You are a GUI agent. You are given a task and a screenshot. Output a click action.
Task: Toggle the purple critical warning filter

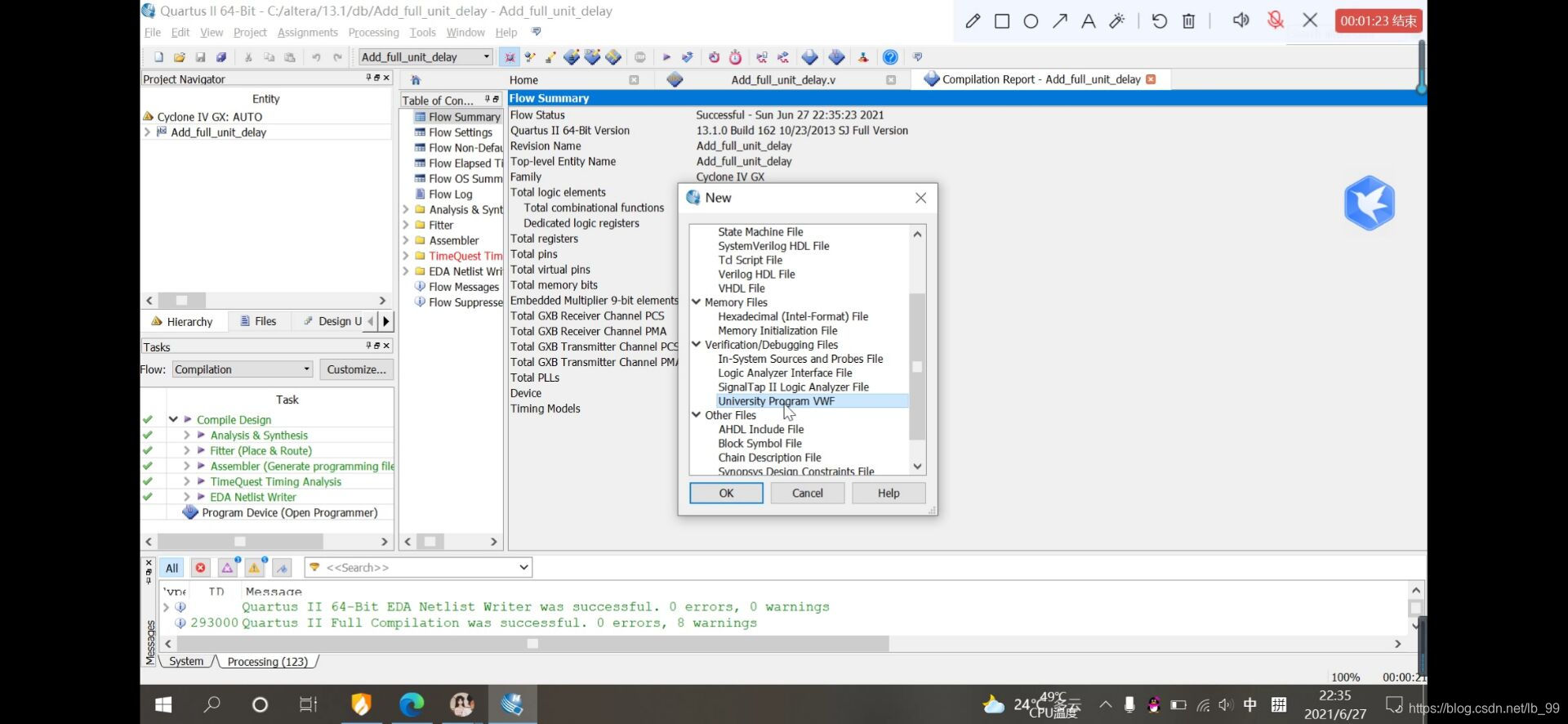tap(228, 568)
